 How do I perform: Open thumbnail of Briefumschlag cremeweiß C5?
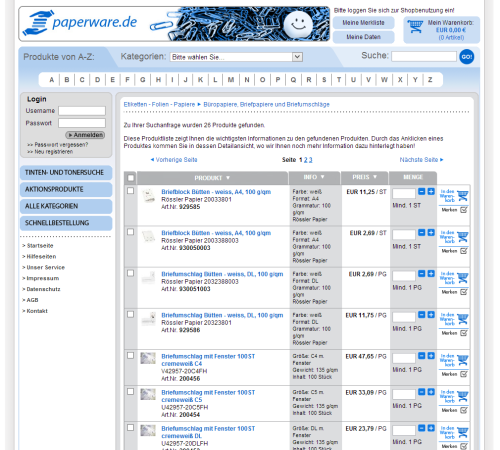(x=148, y=394)
